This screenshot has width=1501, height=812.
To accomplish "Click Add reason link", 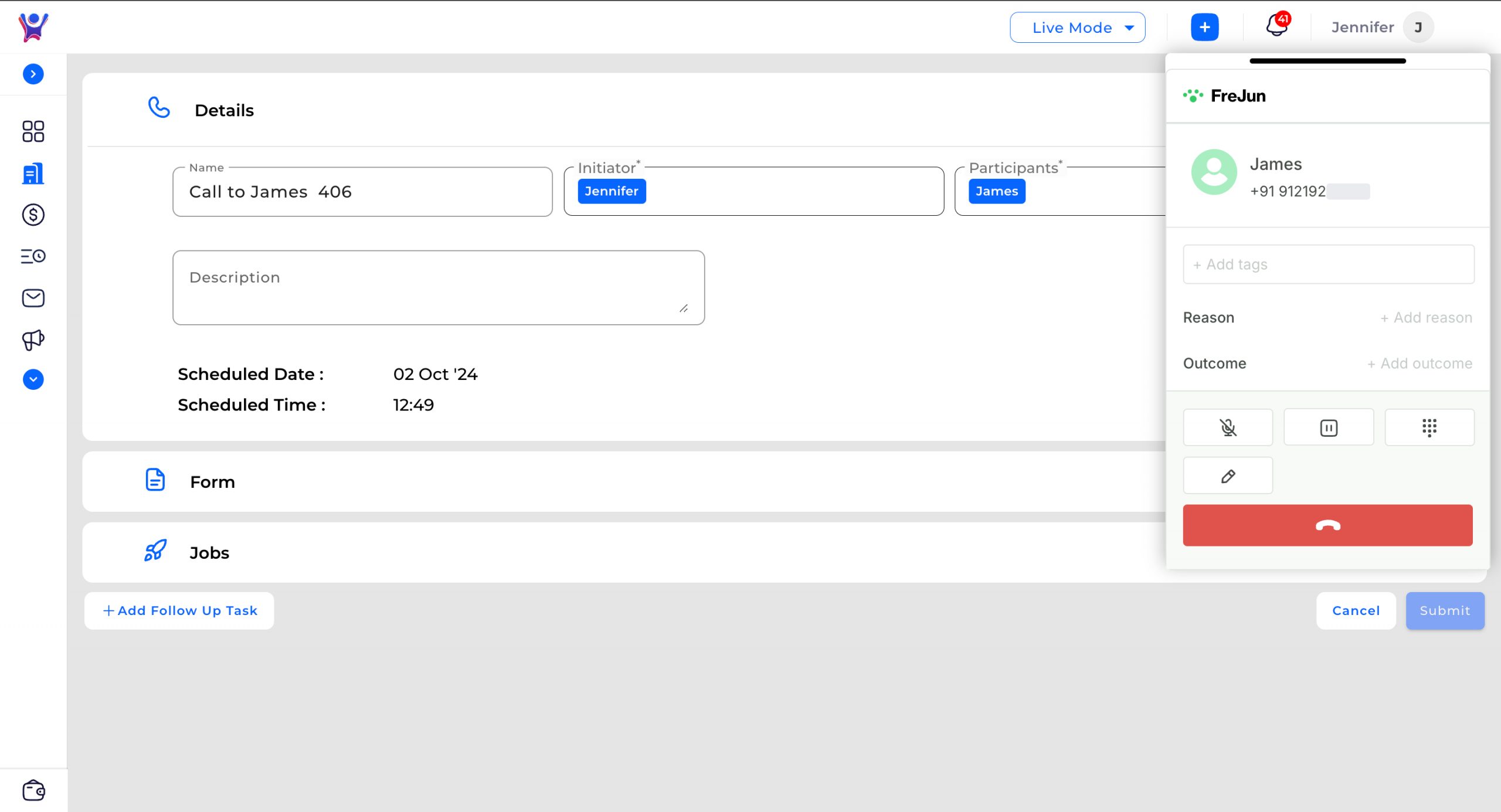I will point(1423,317).
